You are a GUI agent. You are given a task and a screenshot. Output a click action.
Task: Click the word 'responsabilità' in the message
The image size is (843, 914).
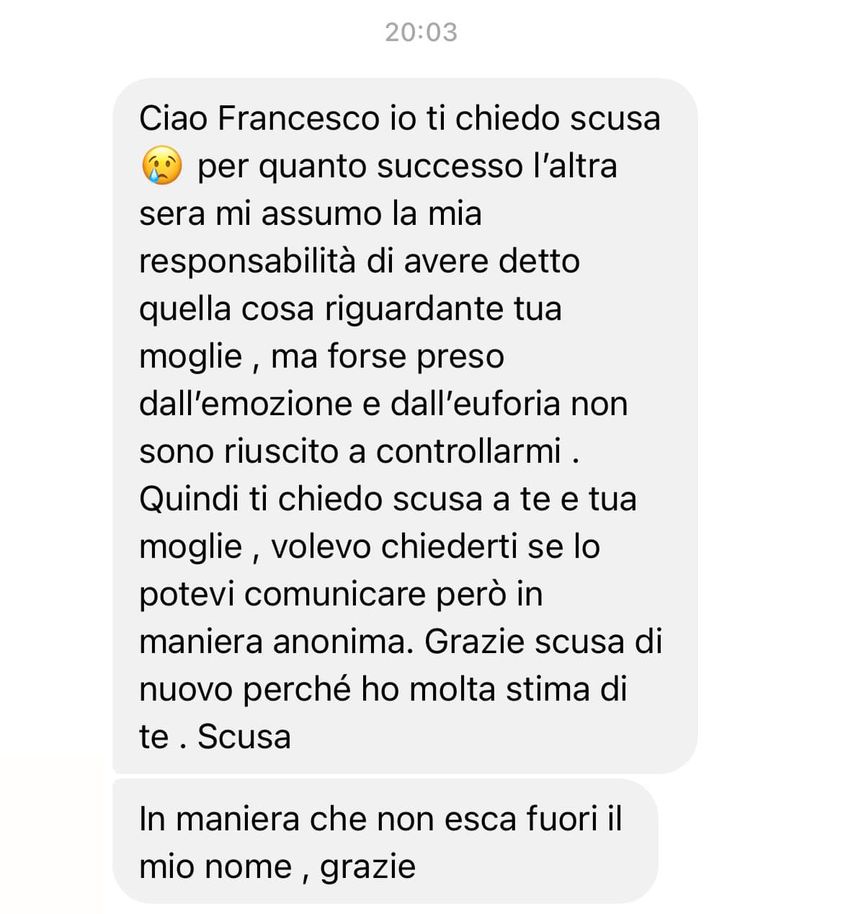tap(247, 262)
